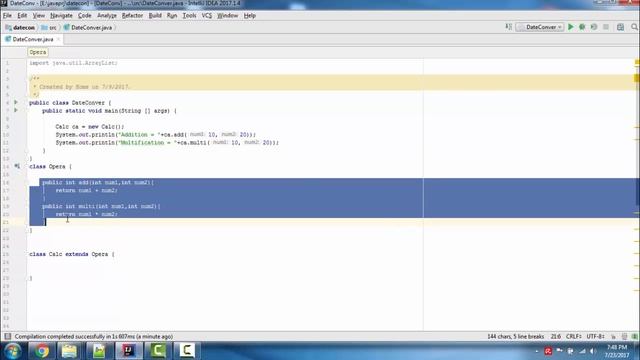Change line separator CRLF in status bar
The image size is (640, 360).
pos(574,336)
